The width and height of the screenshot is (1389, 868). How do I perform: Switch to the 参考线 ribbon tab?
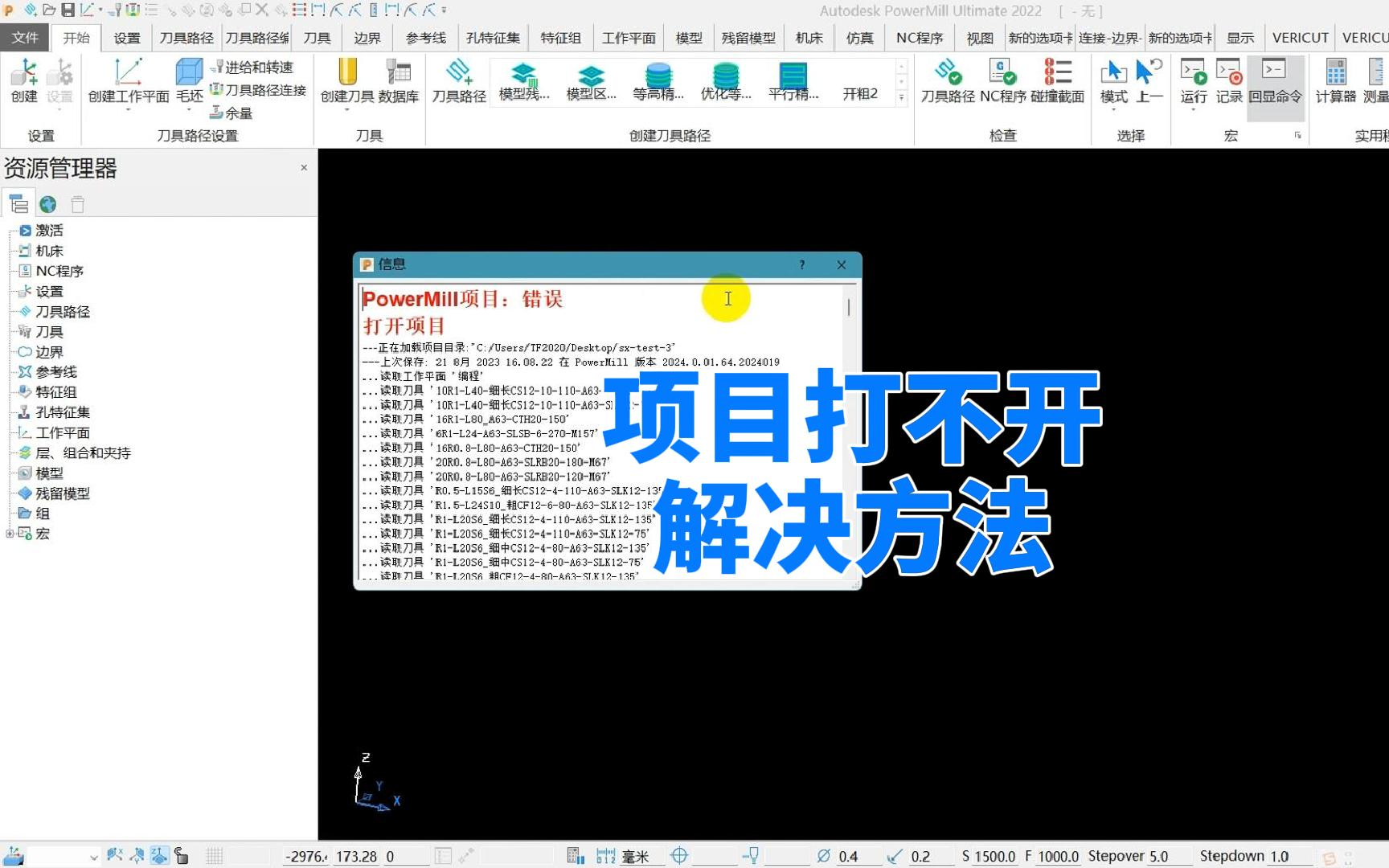coord(425,38)
